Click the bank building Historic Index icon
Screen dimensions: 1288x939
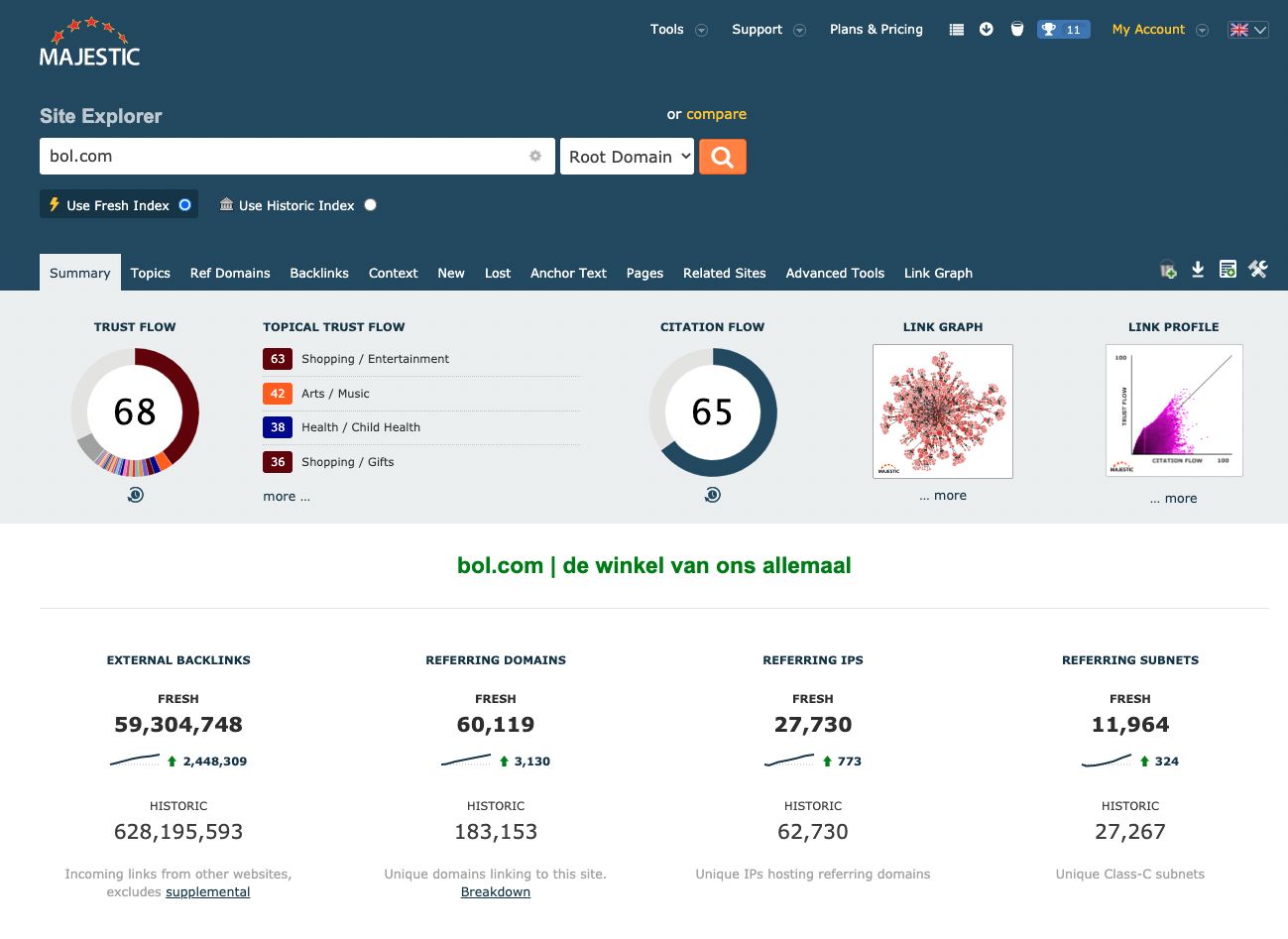pyautogui.click(x=227, y=204)
